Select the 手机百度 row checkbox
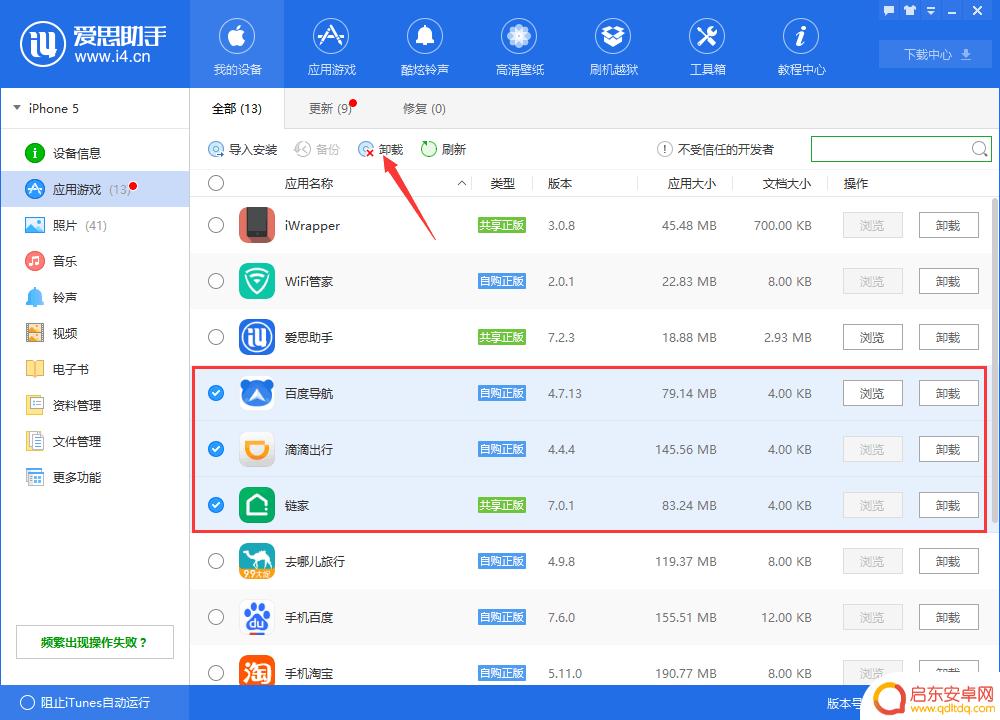The width and height of the screenshot is (1000, 720). [216, 617]
